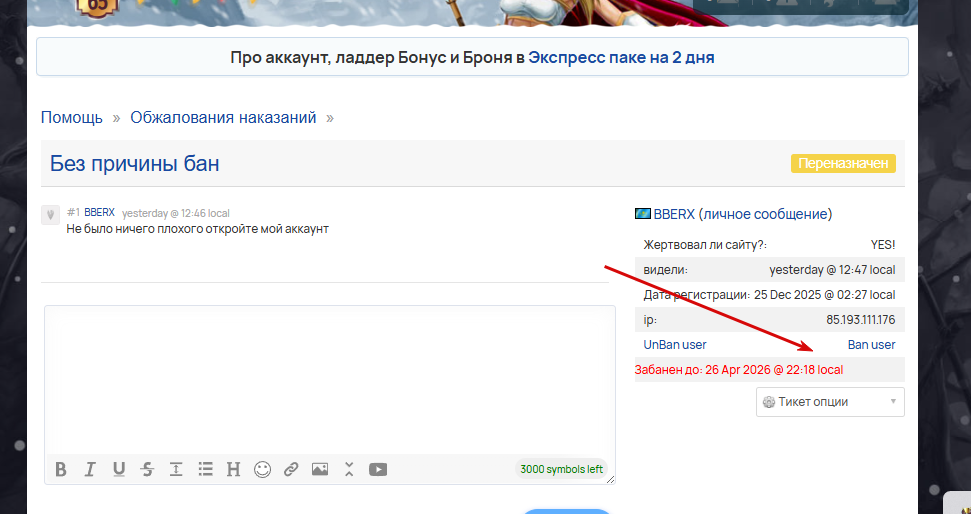Go to Обжалования наказаний breadcrumb
971x514 pixels.
[x=223, y=118]
